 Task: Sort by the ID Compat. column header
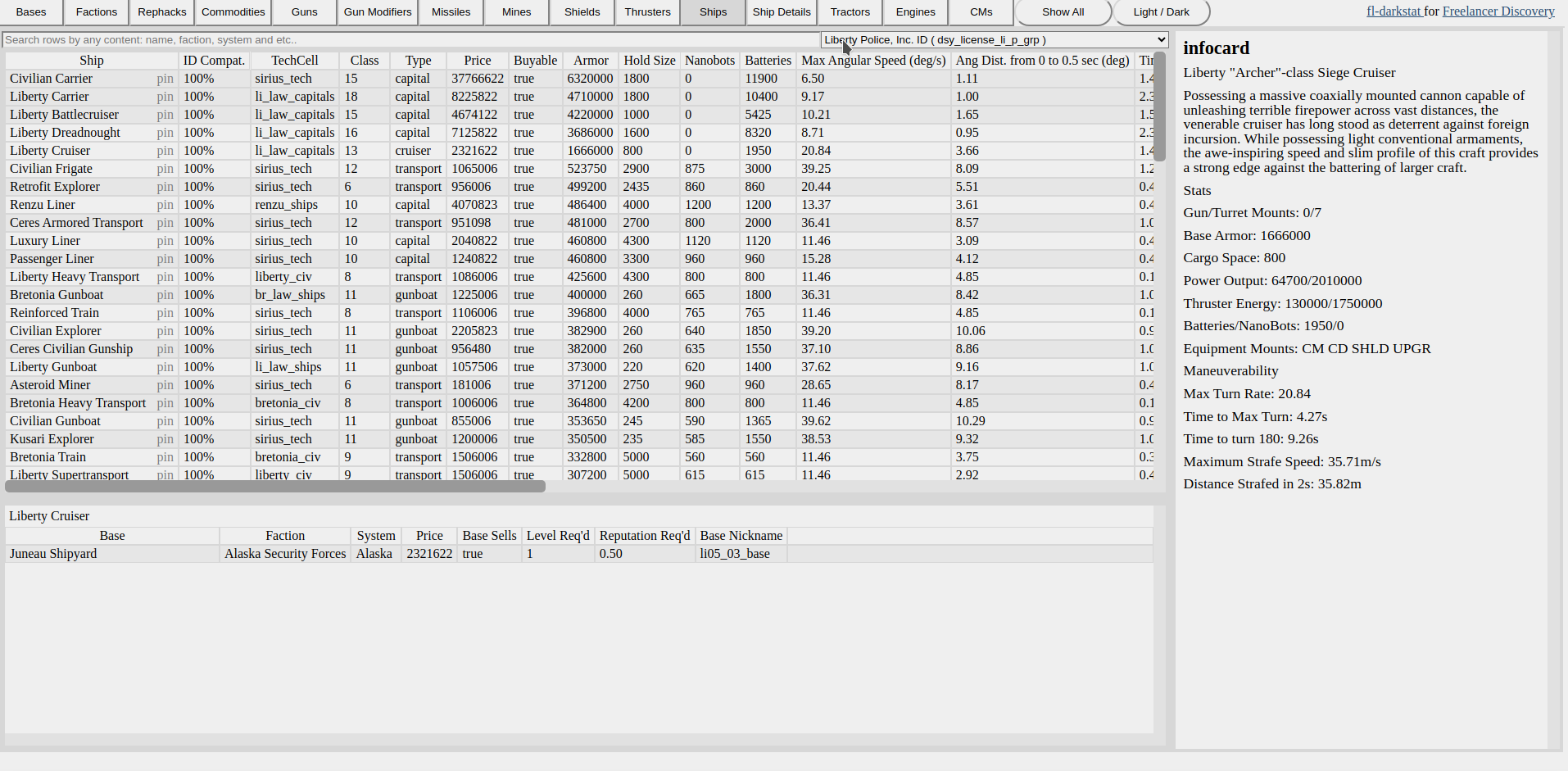[214, 61]
